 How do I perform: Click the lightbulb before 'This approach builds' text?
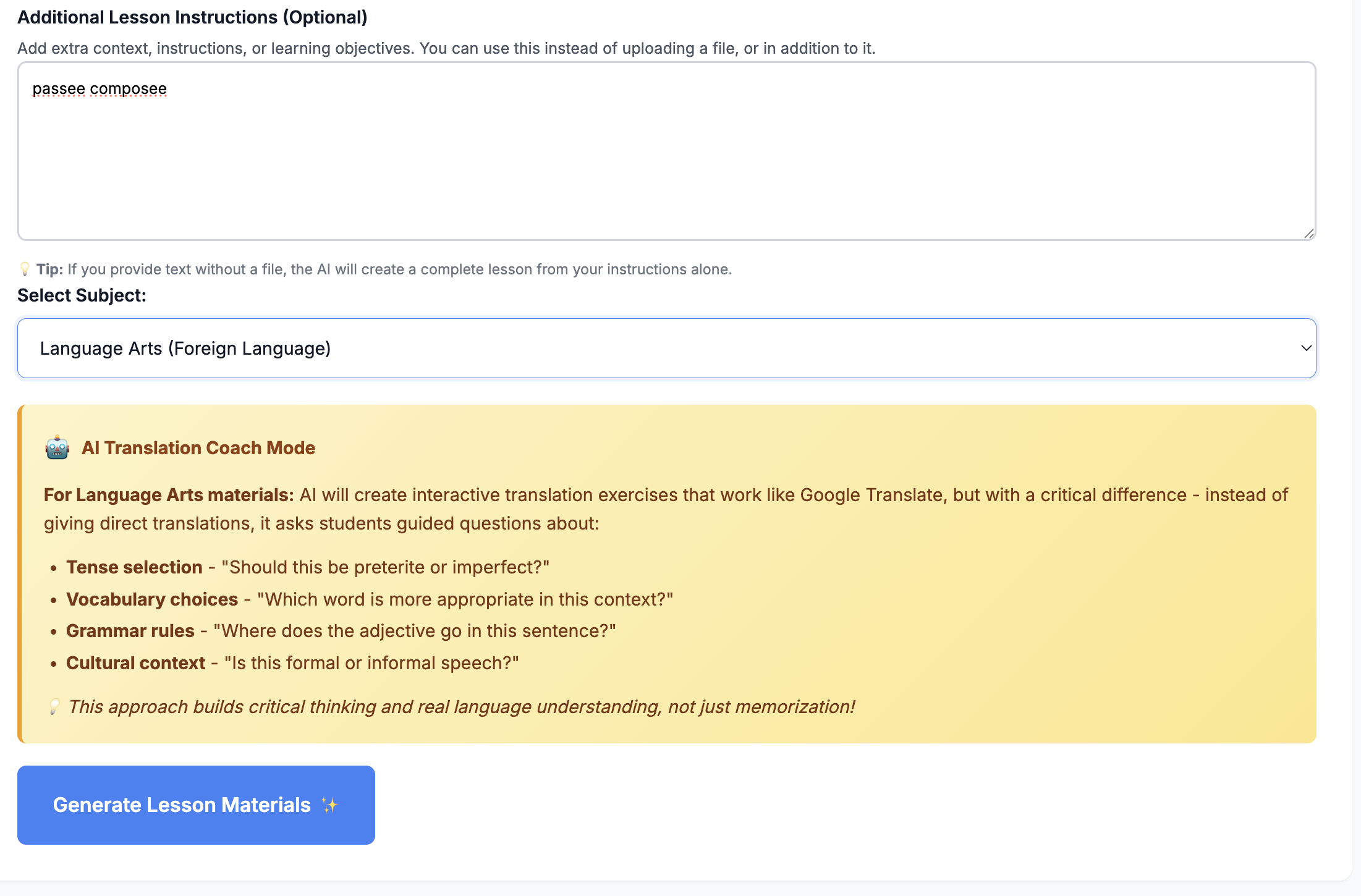click(x=54, y=707)
